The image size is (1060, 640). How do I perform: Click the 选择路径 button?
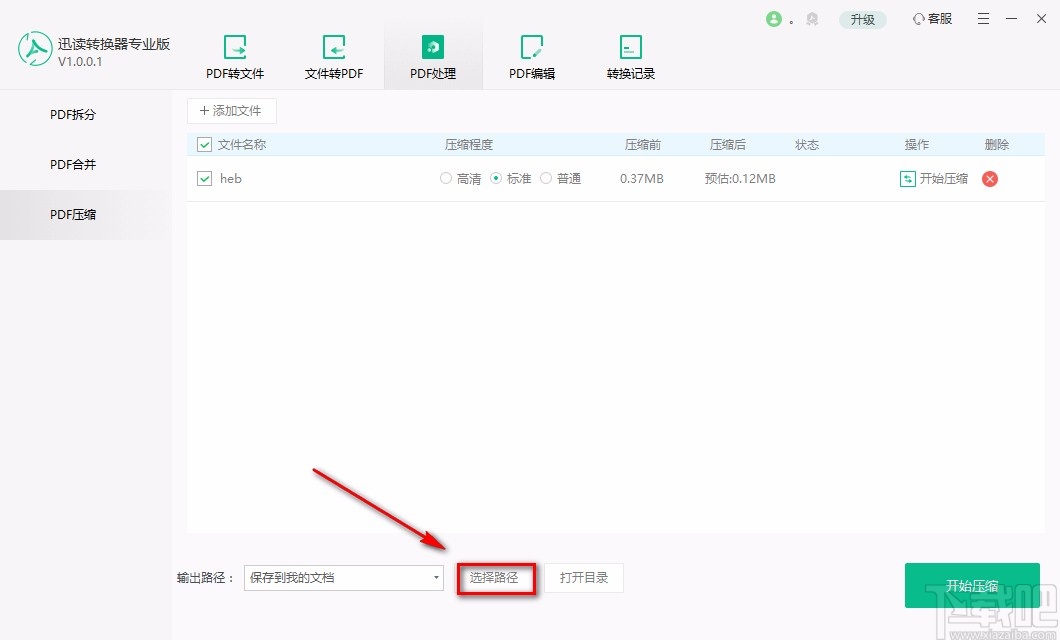(x=497, y=578)
